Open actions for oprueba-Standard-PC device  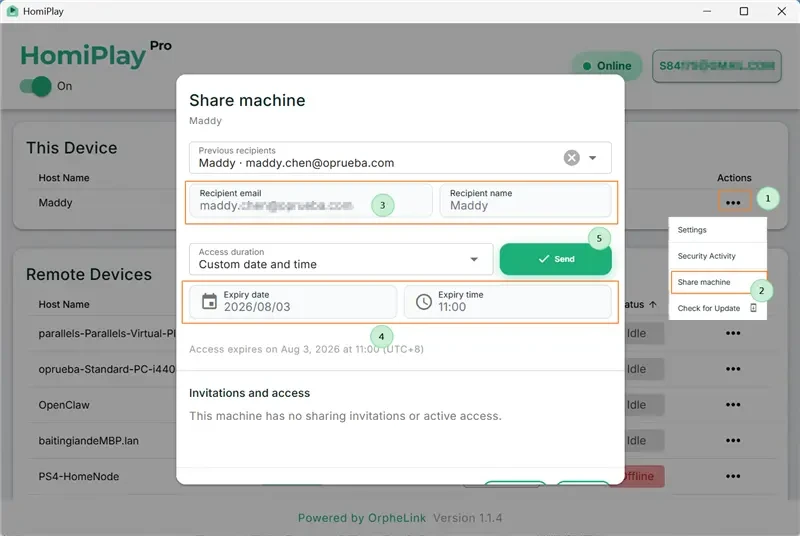click(x=733, y=369)
